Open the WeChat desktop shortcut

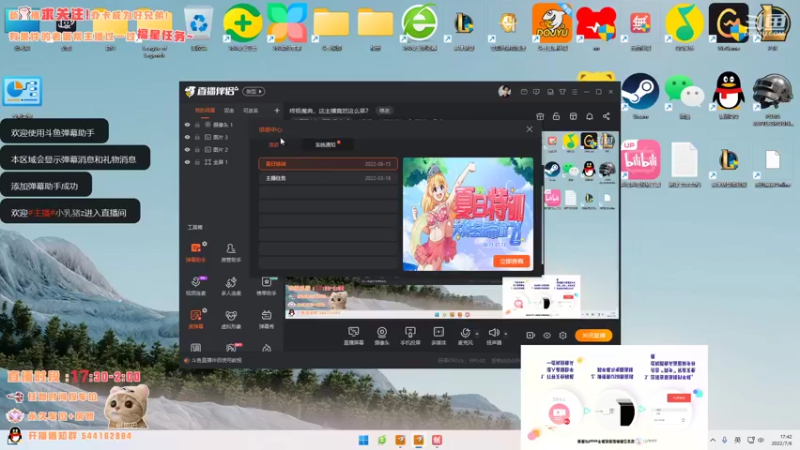point(685,95)
